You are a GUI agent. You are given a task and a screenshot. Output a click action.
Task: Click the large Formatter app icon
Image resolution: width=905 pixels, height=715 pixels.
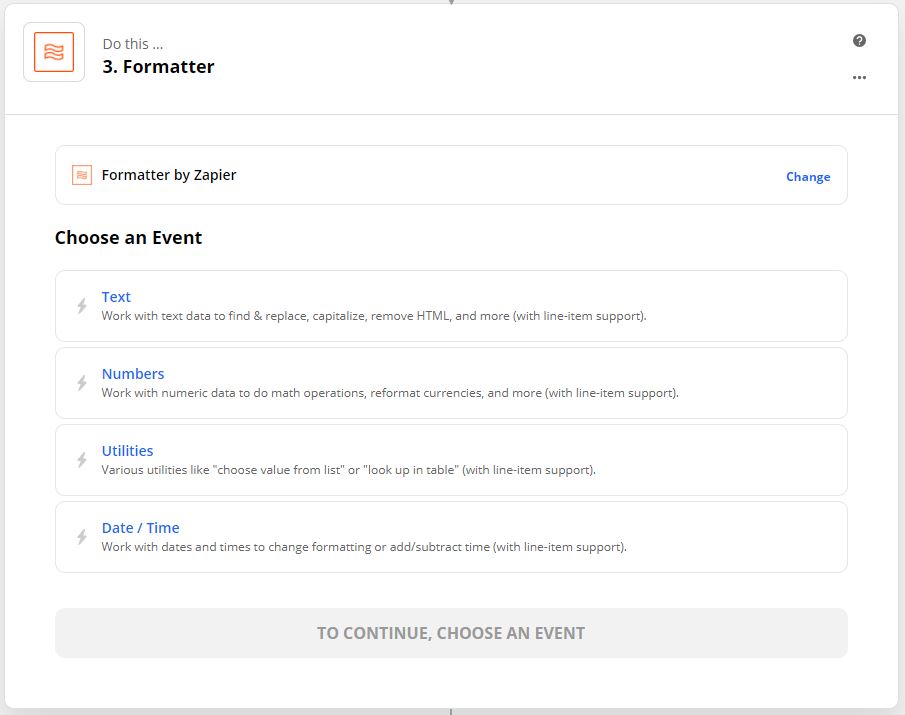(x=54, y=52)
